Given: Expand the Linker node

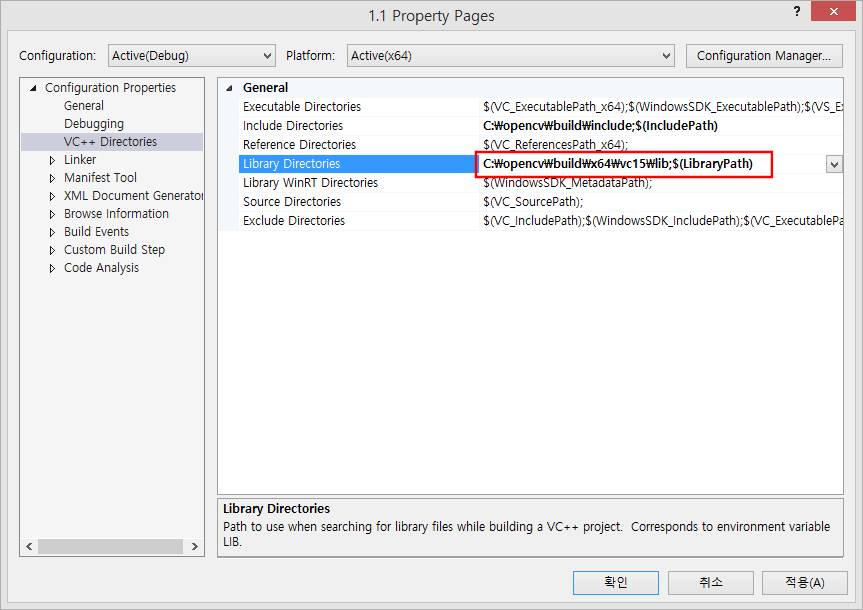Looking at the screenshot, I should (53, 160).
